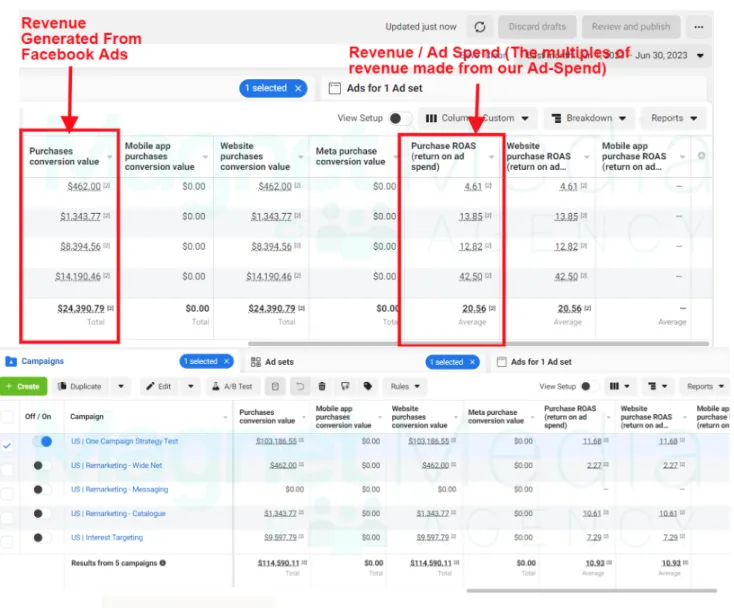Open US | Remarketing - Catalogue campaign link
This screenshot has width=734, height=608.
[118, 513]
